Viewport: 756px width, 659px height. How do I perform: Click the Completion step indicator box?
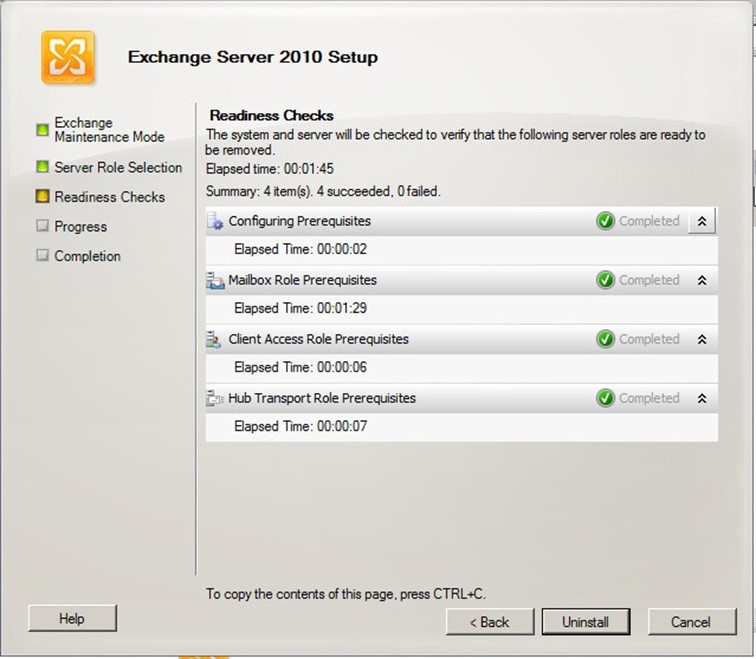[x=42, y=255]
